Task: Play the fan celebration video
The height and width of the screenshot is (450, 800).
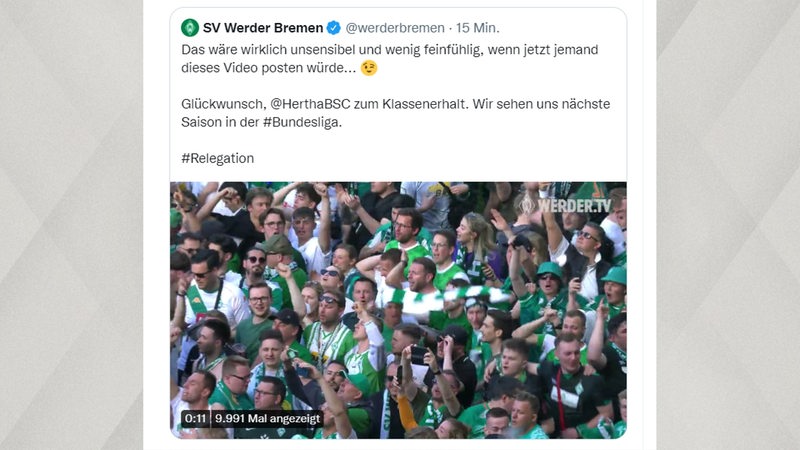Action: click(x=398, y=310)
